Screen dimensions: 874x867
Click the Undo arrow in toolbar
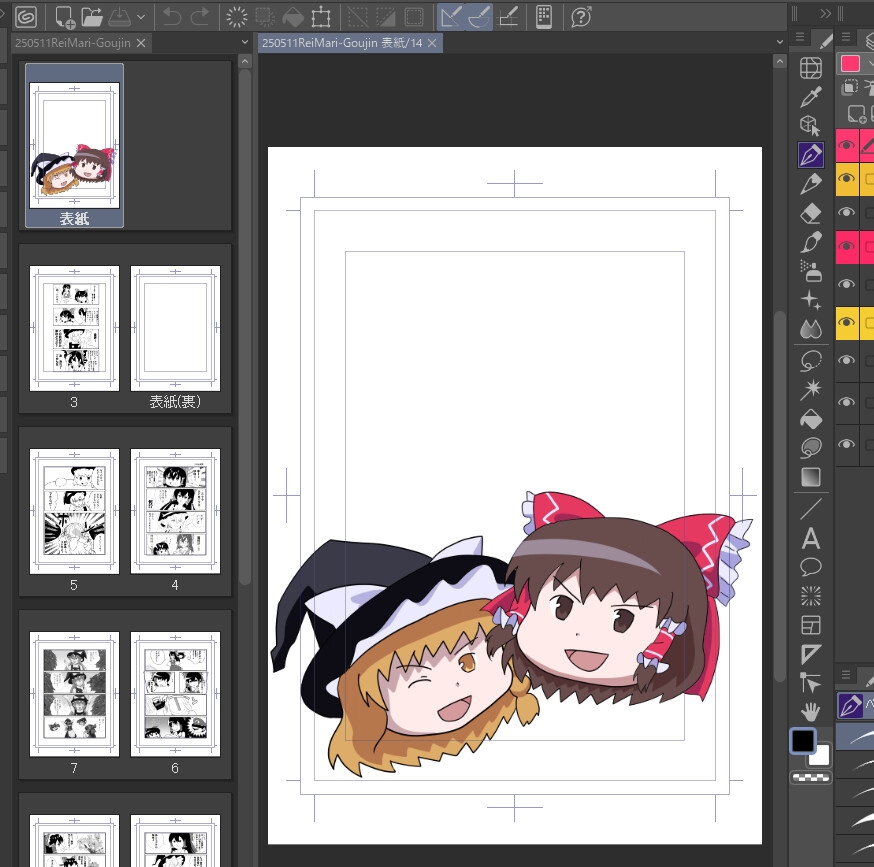172,16
